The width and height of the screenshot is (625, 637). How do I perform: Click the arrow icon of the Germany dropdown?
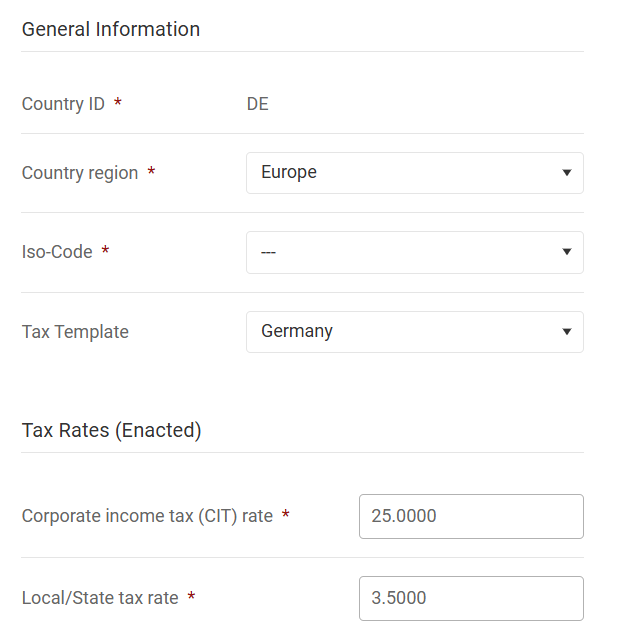(x=566, y=332)
